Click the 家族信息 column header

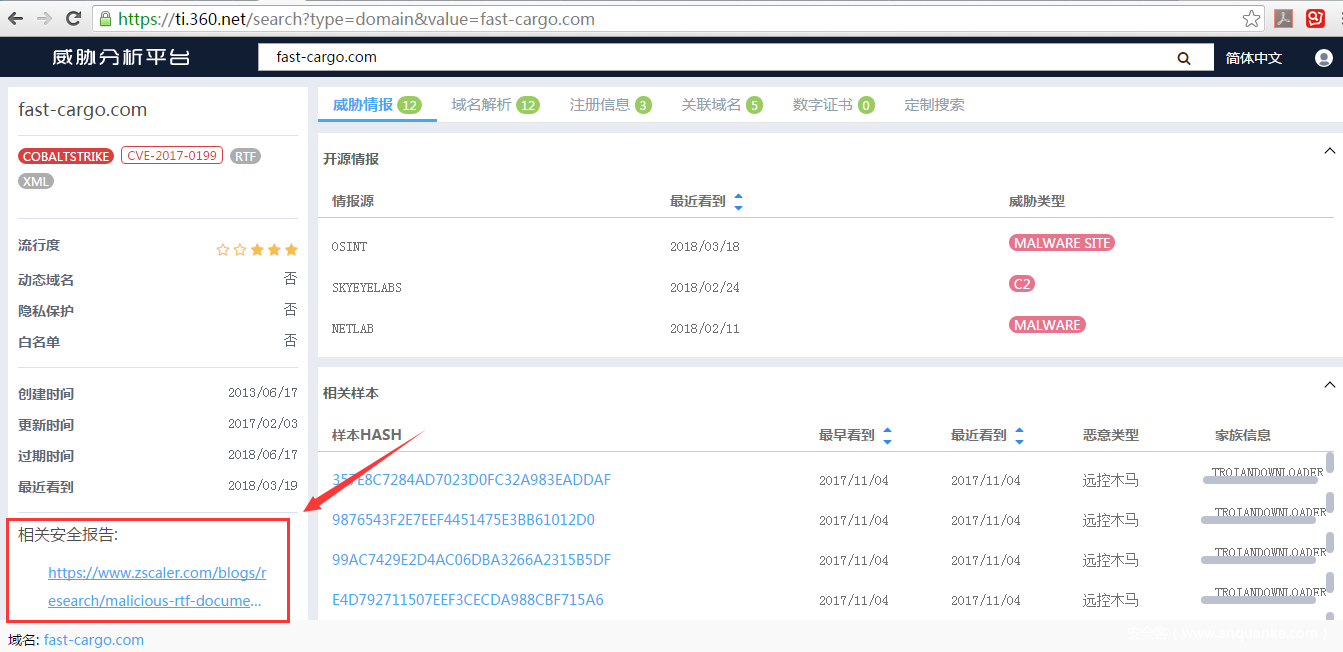pyautogui.click(x=1243, y=435)
